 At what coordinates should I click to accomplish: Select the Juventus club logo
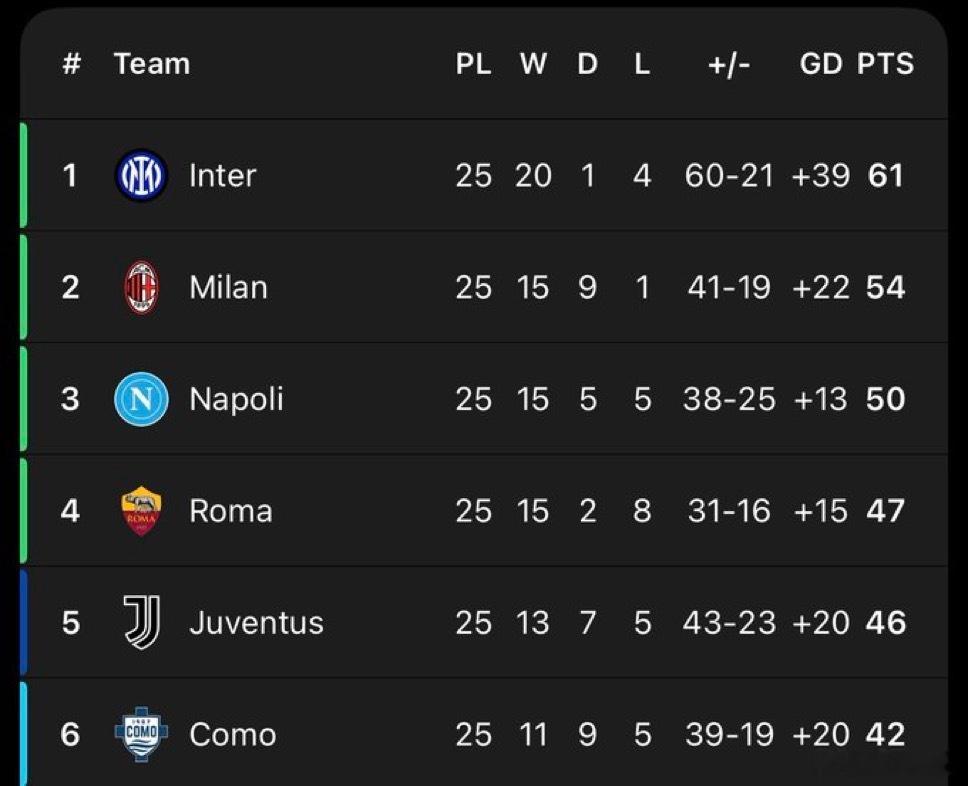click(141, 622)
